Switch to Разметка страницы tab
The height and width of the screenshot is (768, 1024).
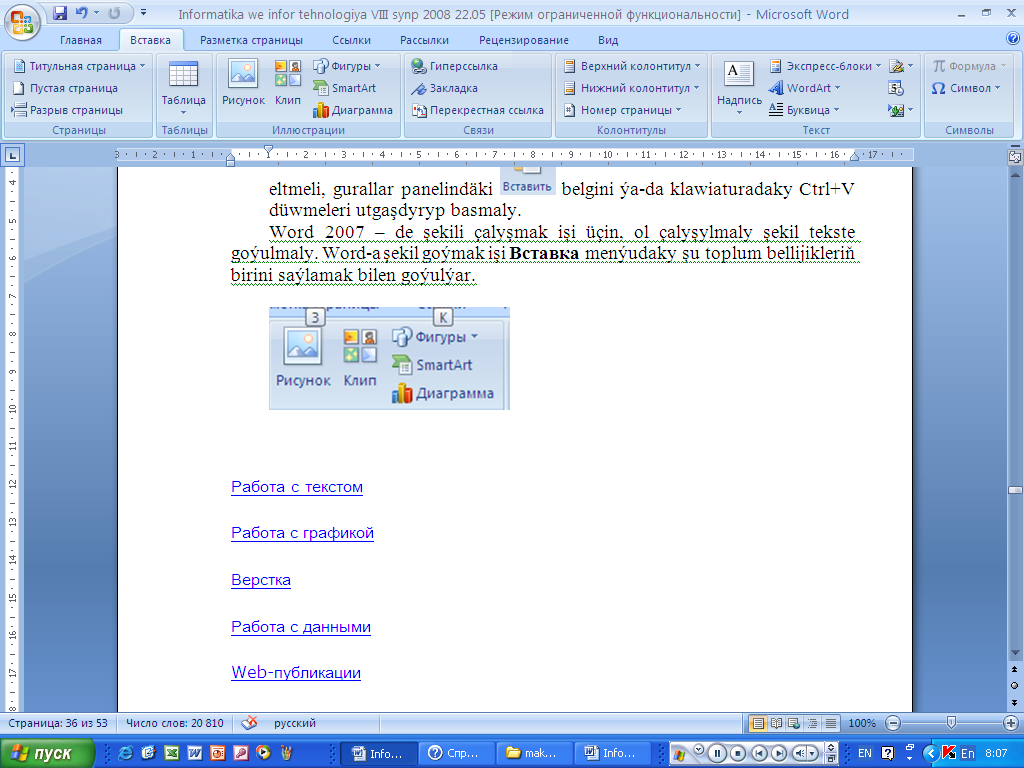[x=251, y=40]
